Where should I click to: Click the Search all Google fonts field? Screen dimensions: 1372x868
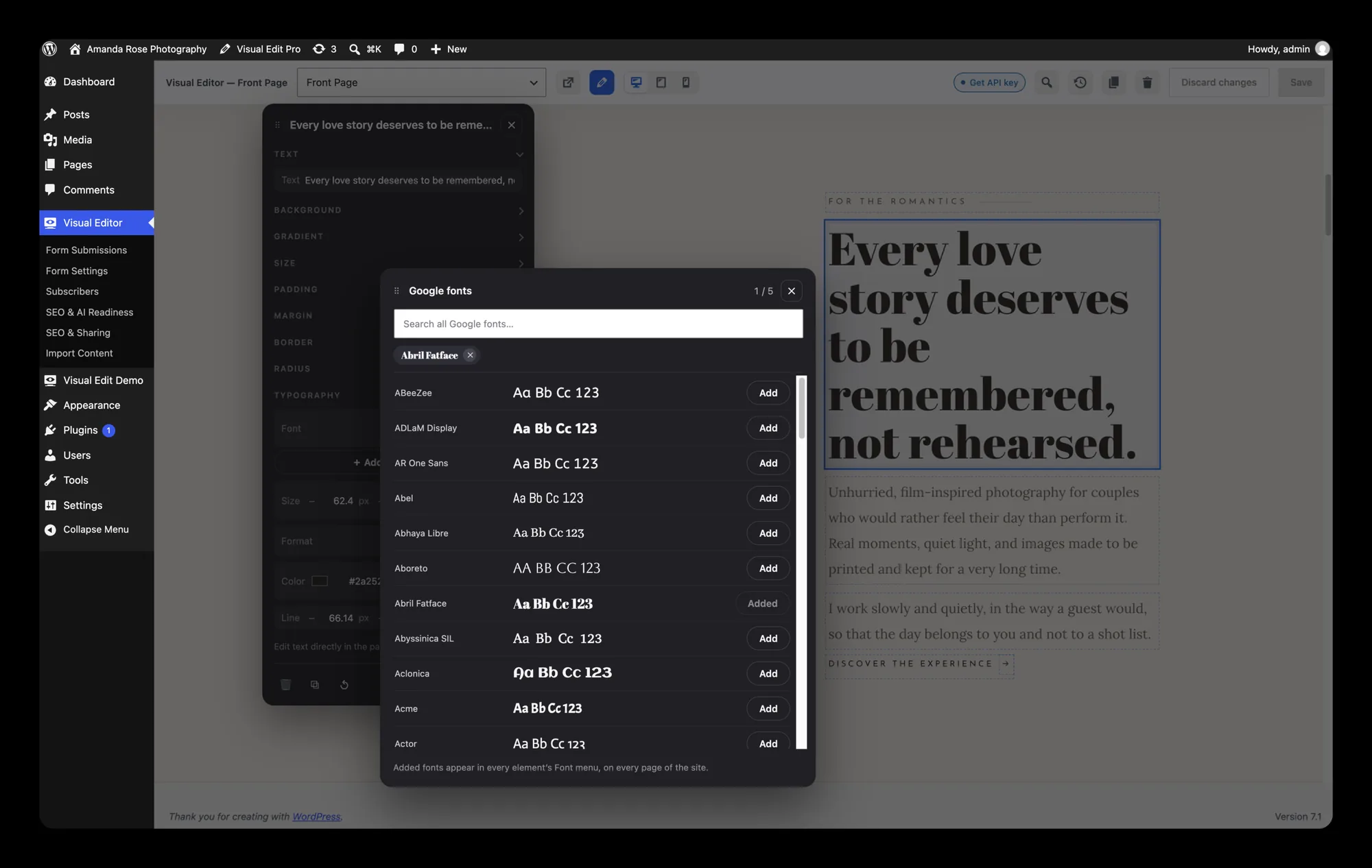598,324
